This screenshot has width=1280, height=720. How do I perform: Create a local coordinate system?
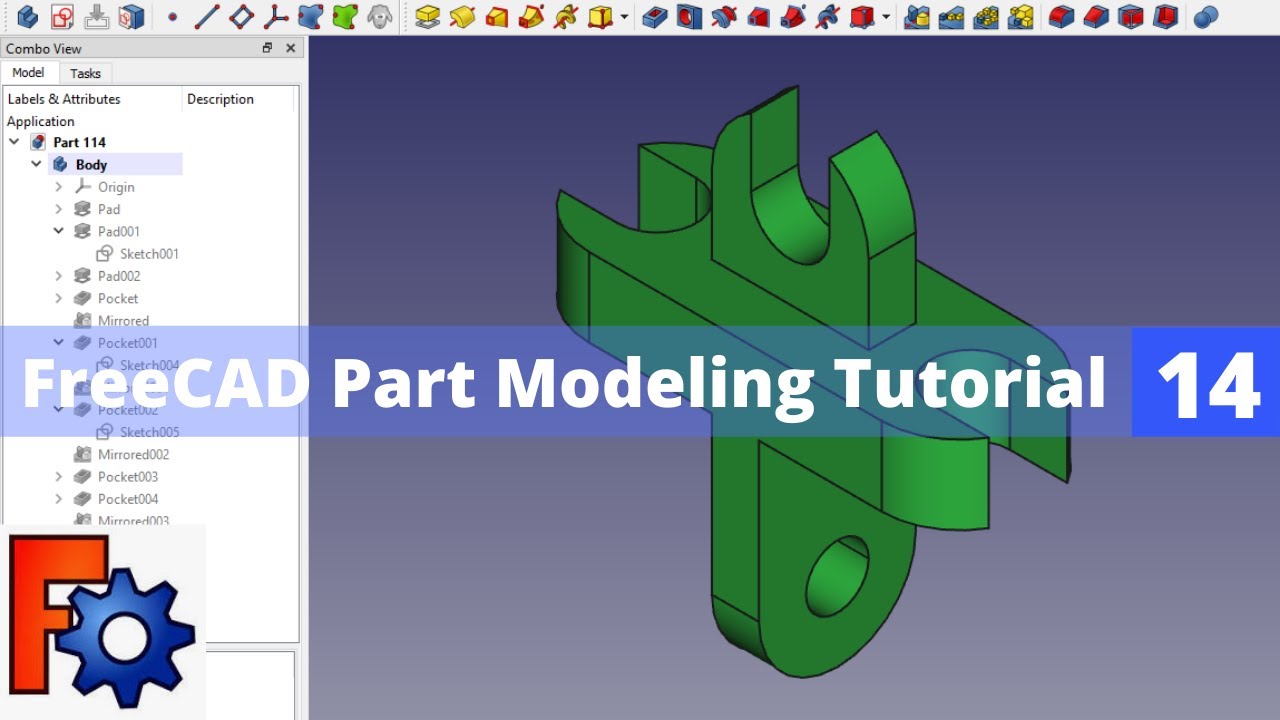[x=275, y=16]
